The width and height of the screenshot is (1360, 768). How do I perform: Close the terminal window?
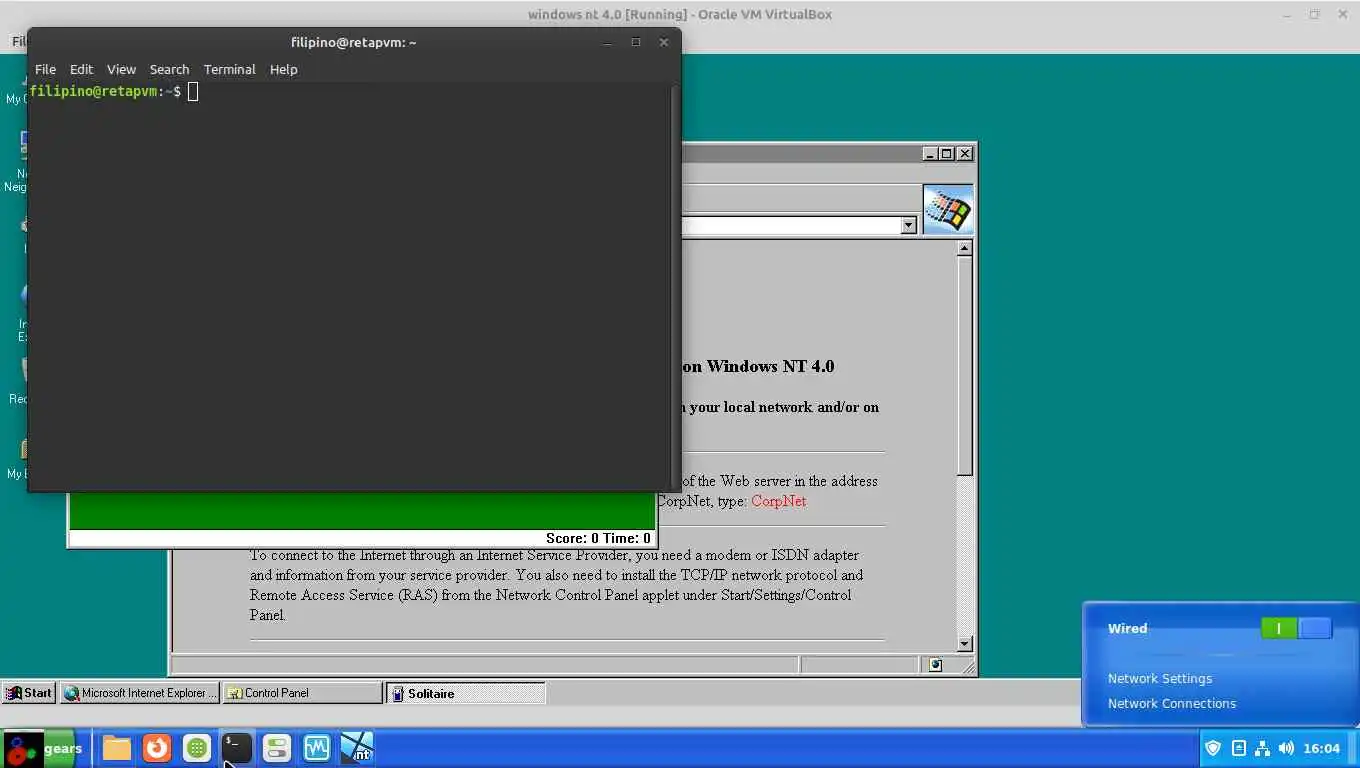[x=663, y=42]
